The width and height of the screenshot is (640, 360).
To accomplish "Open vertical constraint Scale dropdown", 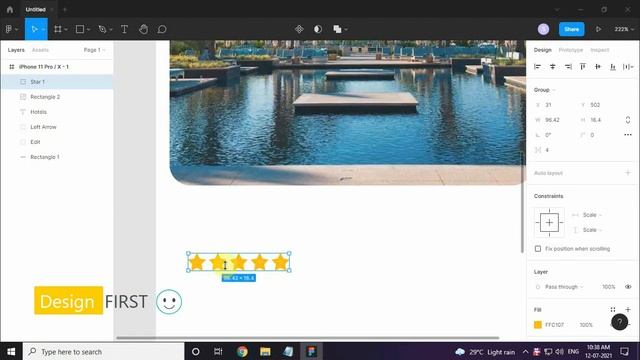I will [592, 230].
